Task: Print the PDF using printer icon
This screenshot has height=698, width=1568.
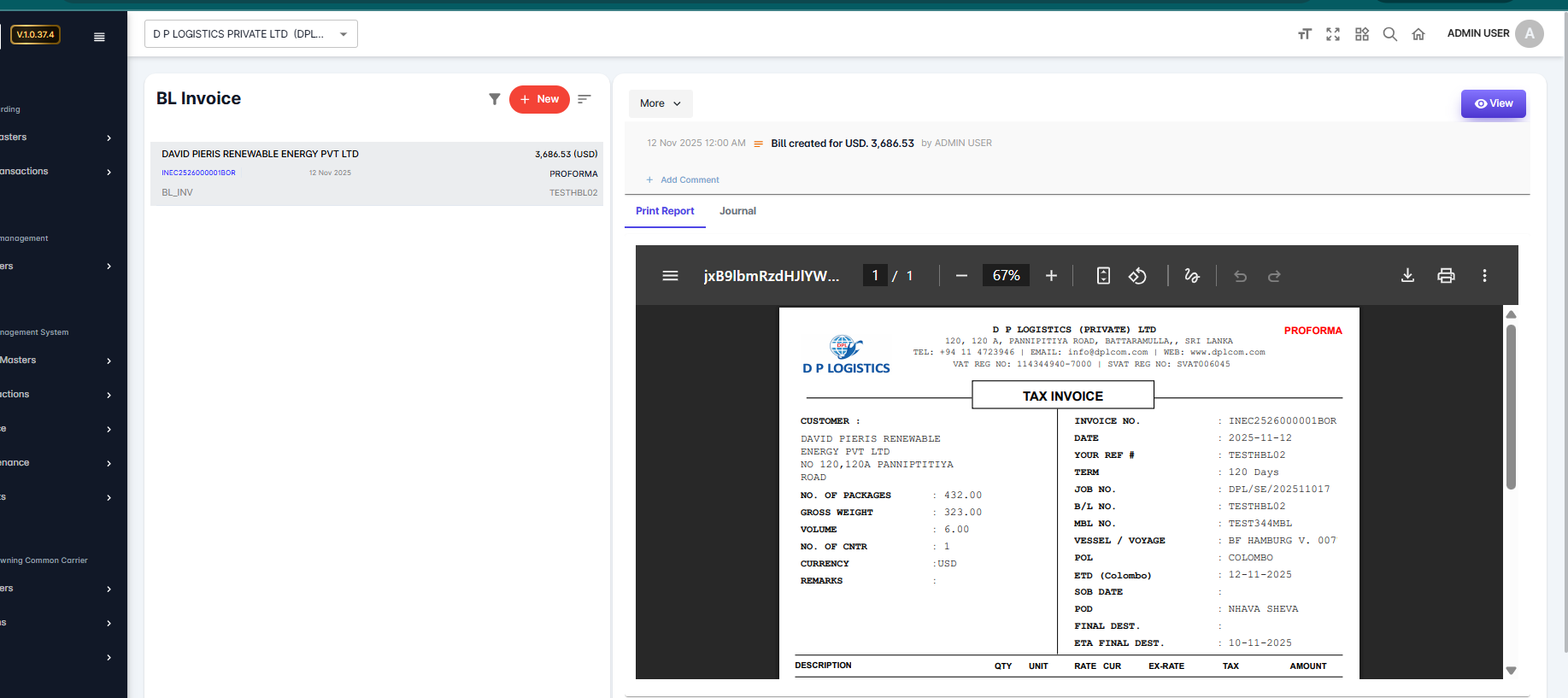Action: pyautogui.click(x=1446, y=275)
